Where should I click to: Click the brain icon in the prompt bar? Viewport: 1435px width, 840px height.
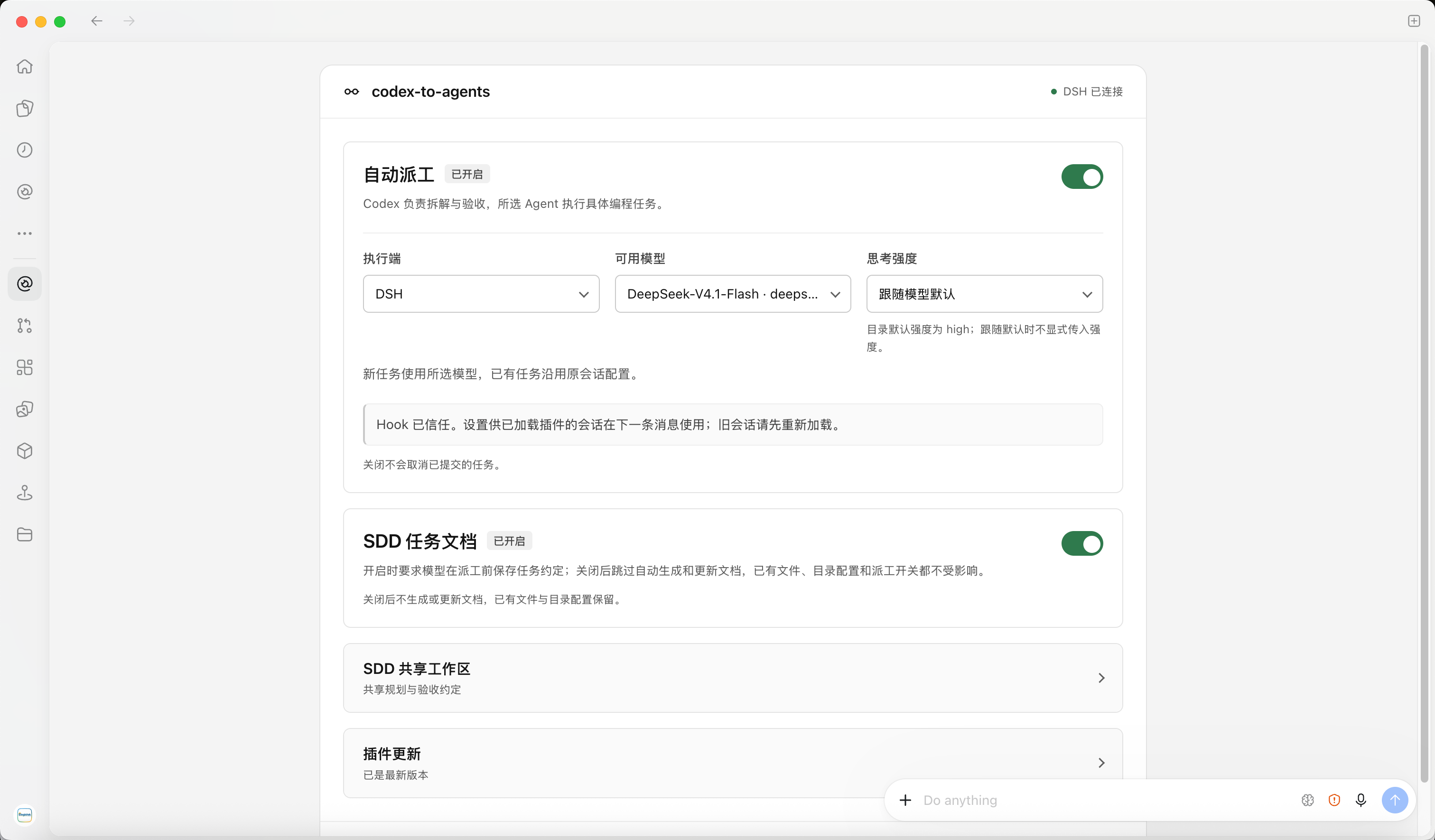pos(1307,800)
